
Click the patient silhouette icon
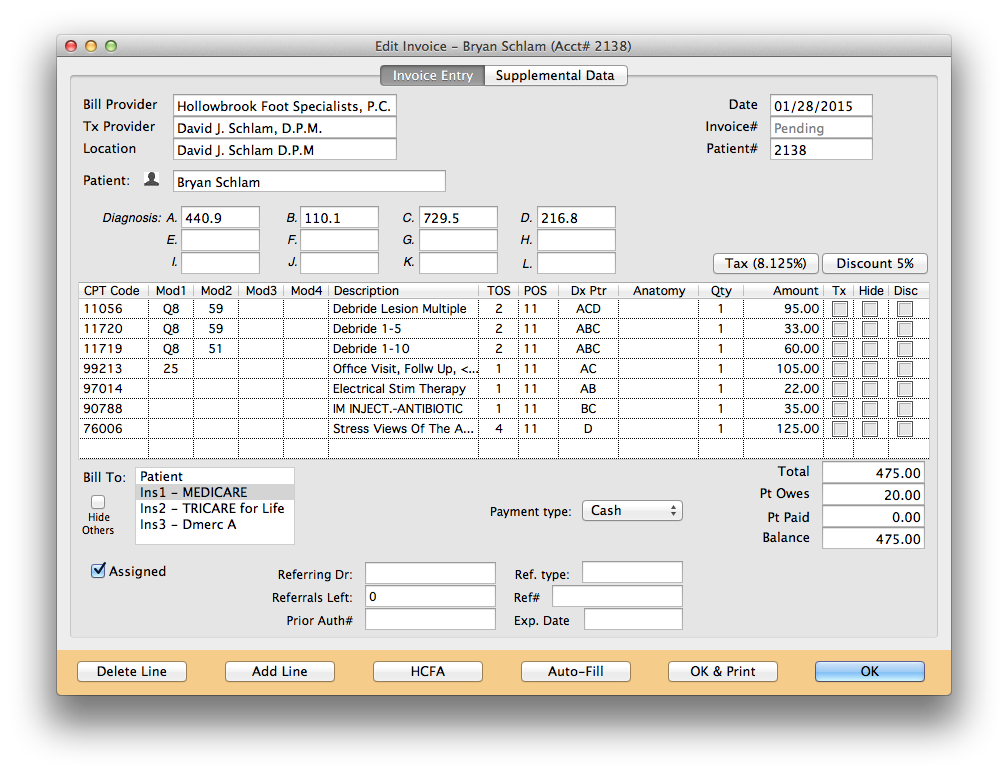pyautogui.click(x=151, y=180)
